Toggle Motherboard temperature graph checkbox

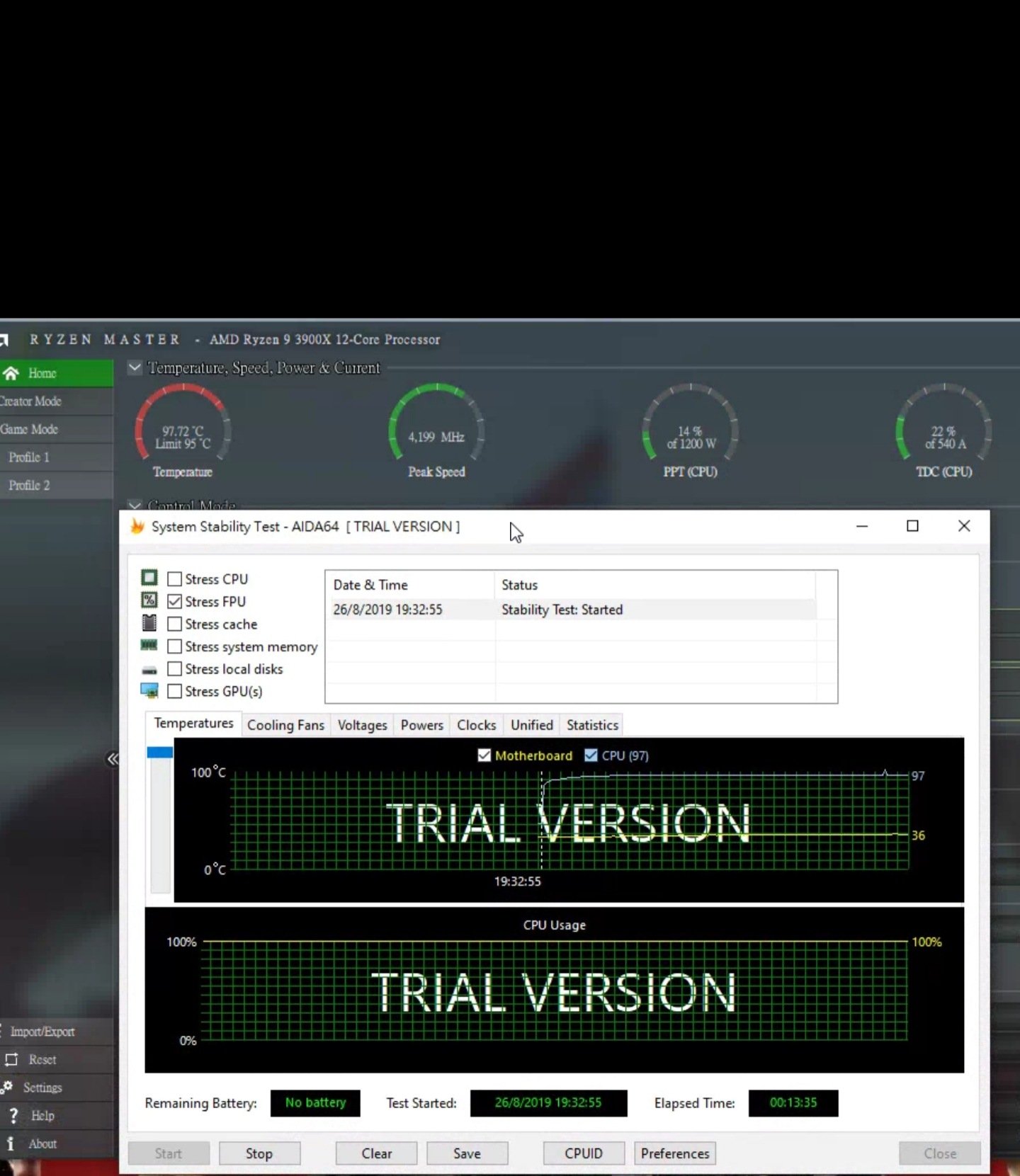tap(484, 755)
